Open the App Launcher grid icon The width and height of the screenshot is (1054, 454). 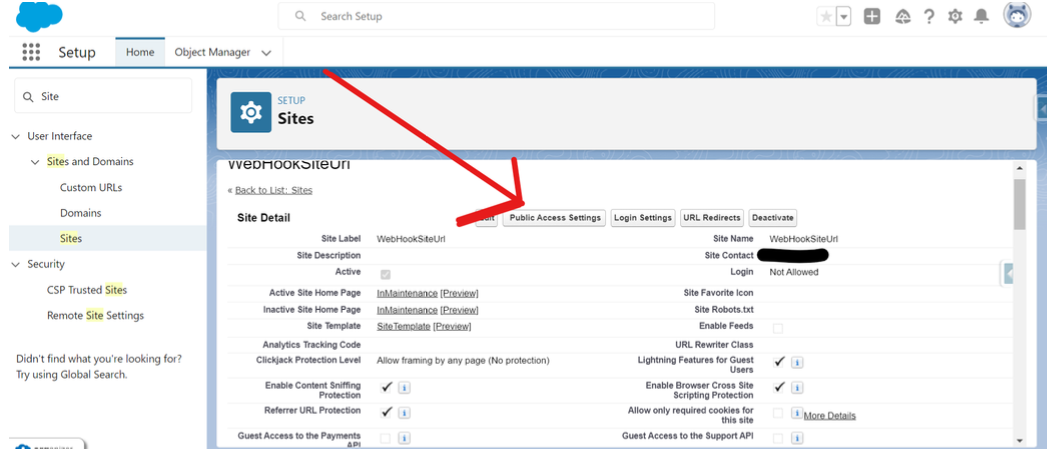coord(31,53)
